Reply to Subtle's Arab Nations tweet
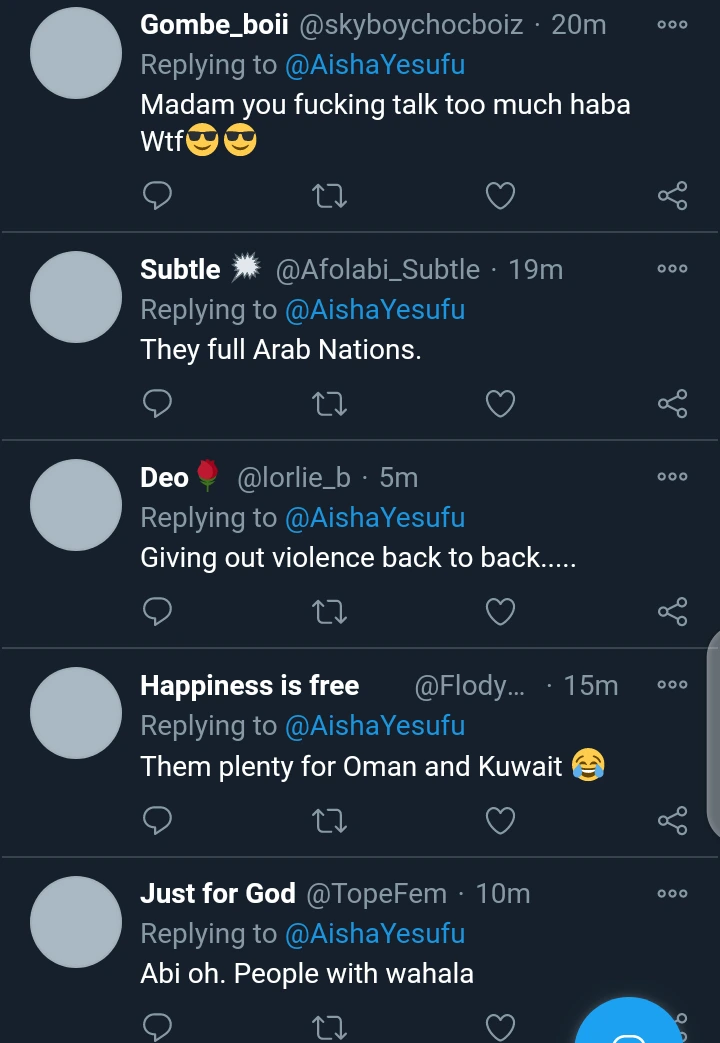This screenshot has height=1043, width=720. [x=157, y=403]
